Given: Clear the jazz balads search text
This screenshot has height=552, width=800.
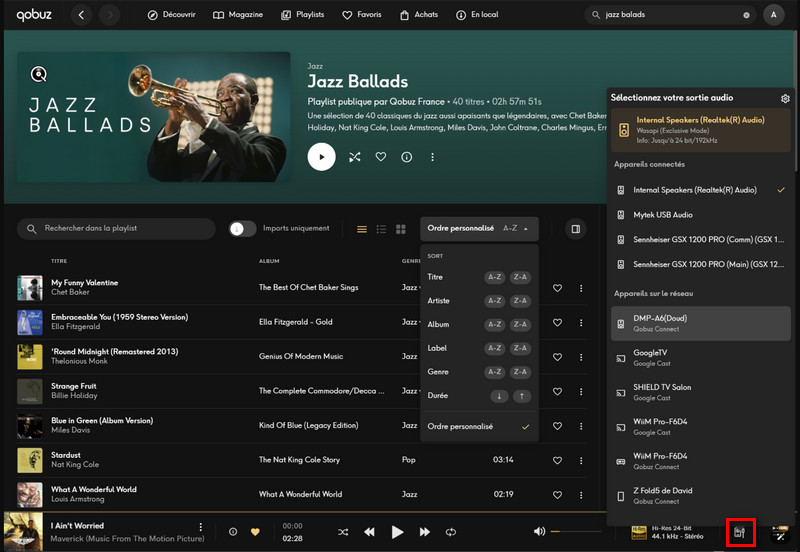Looking at the screenshot, I should (x=746, y=15).
